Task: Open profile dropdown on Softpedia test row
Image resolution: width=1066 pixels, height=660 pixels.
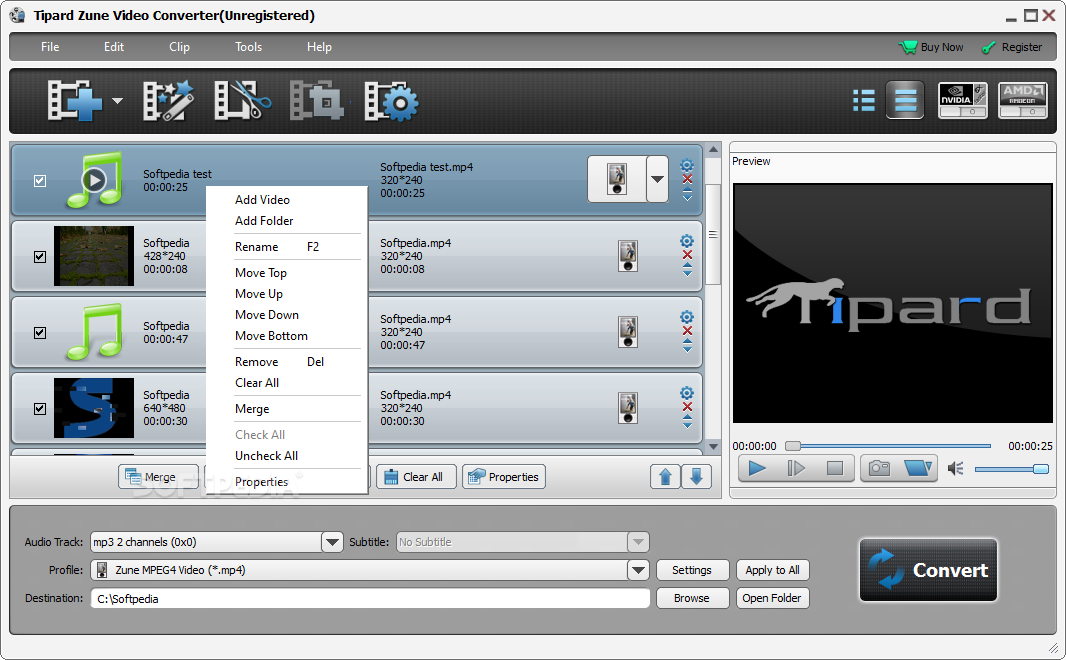Action: click(x=657, y=179)
